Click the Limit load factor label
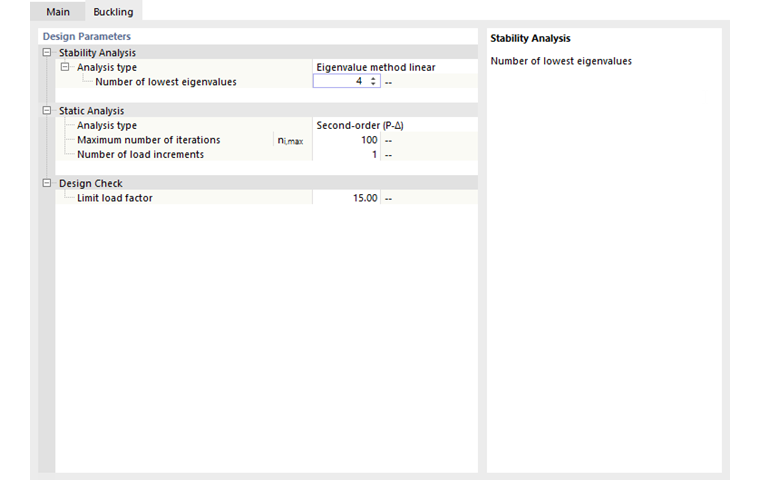The width and height of the screenshot is (760, 480). [x=115, y=198]
